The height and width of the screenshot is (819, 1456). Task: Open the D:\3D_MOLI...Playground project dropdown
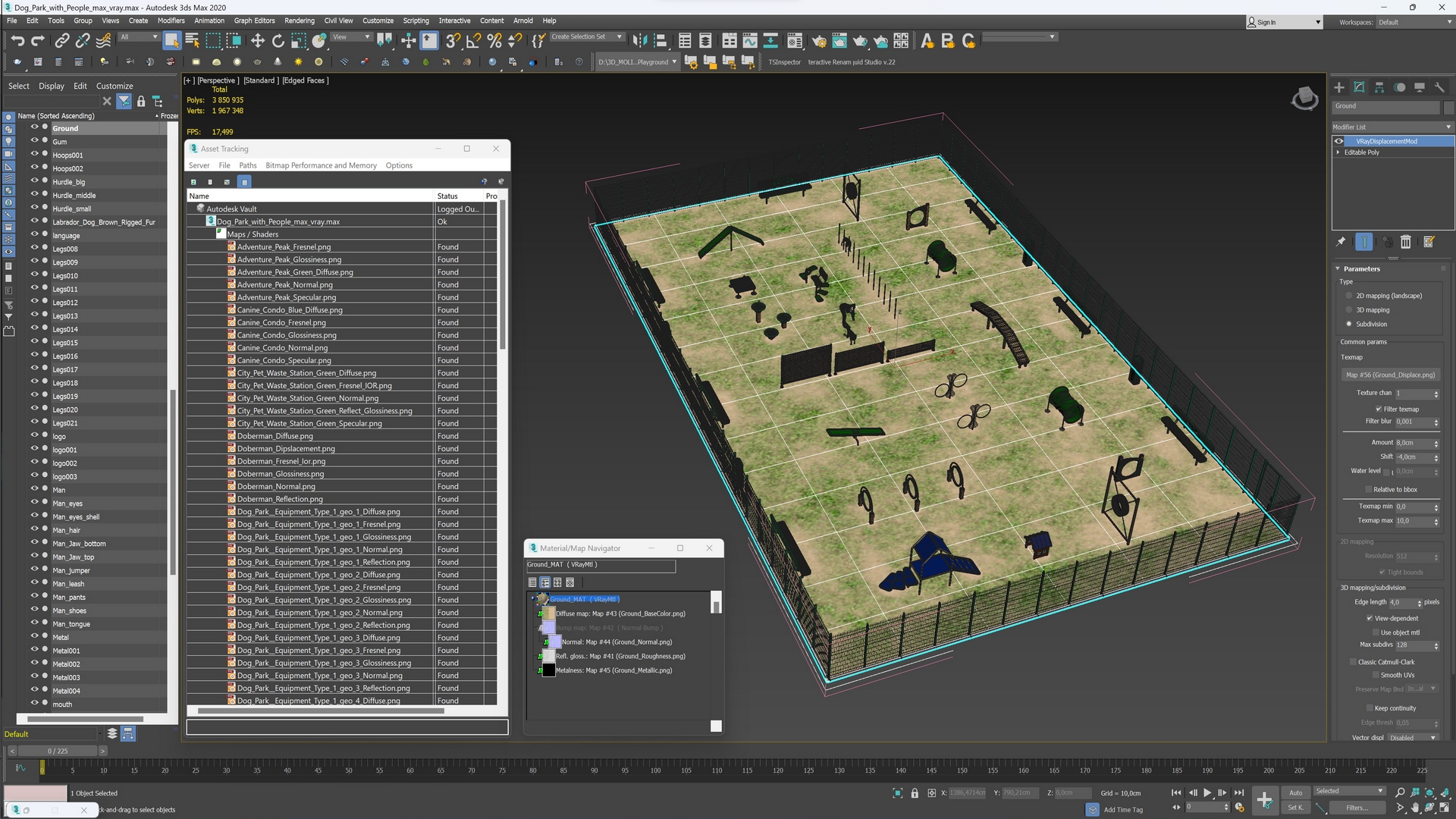coord(637,62)
